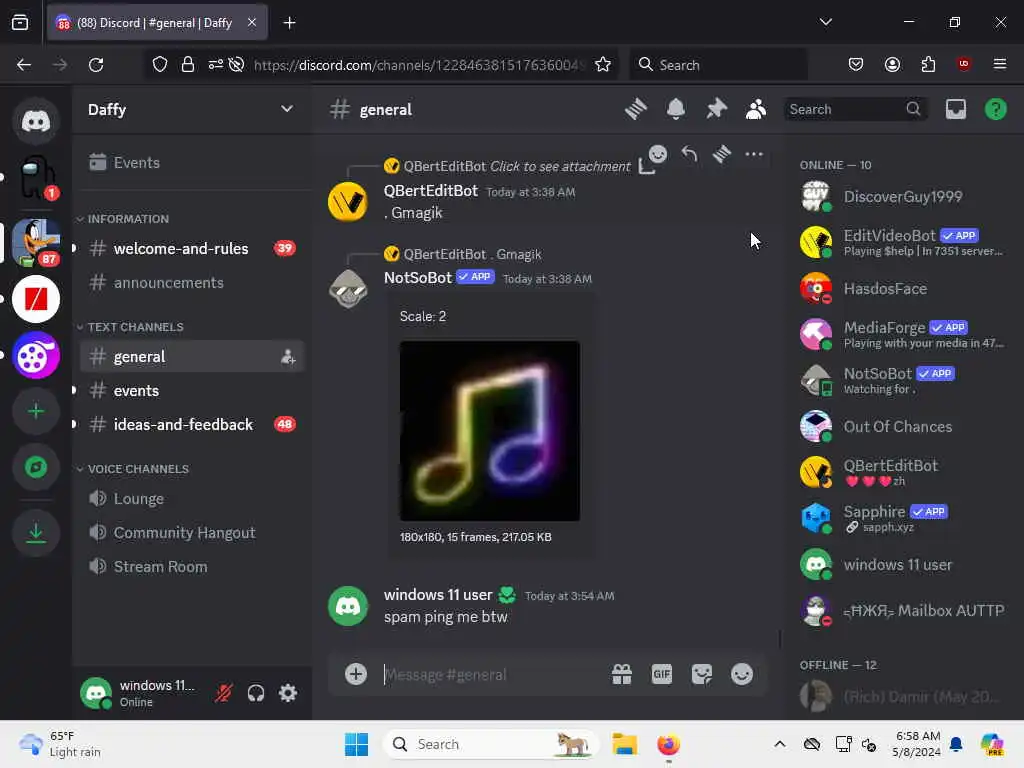This screenshot has height=768, width=1024.
Task: Click Add a Server plus icon
Action: (36, 411)
